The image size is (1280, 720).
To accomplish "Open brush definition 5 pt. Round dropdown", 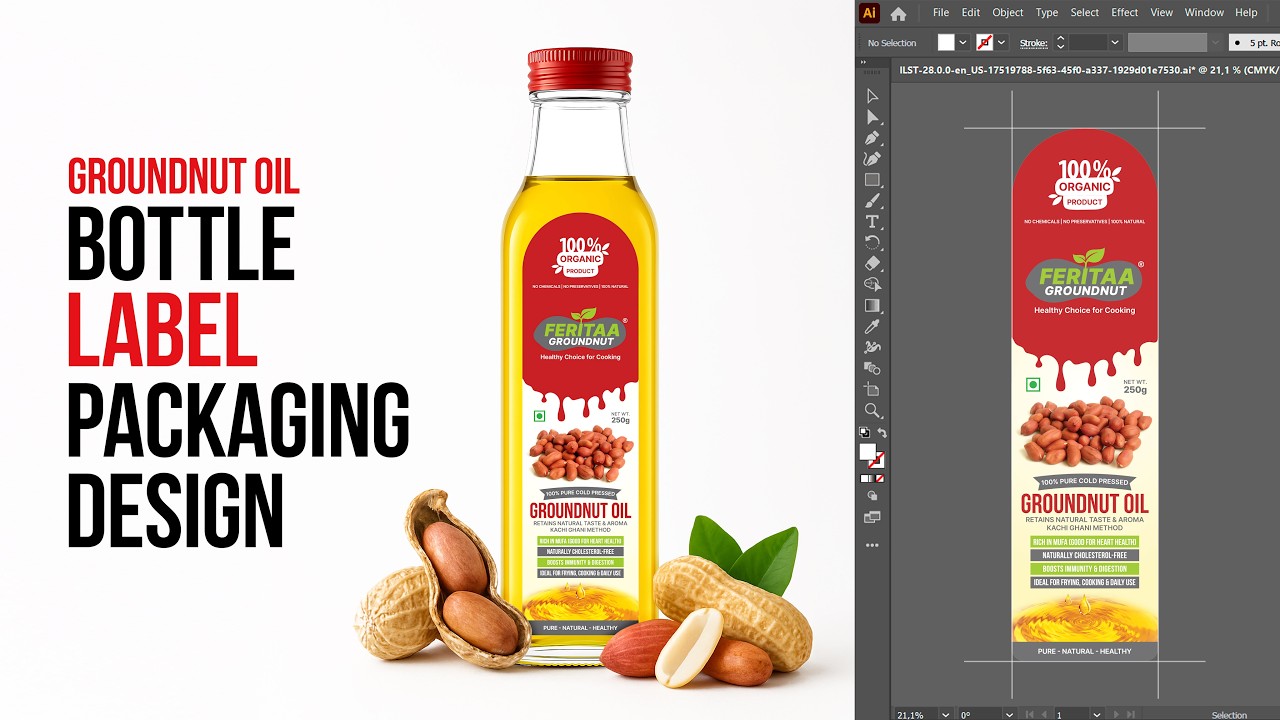I will coord(1254,43).
